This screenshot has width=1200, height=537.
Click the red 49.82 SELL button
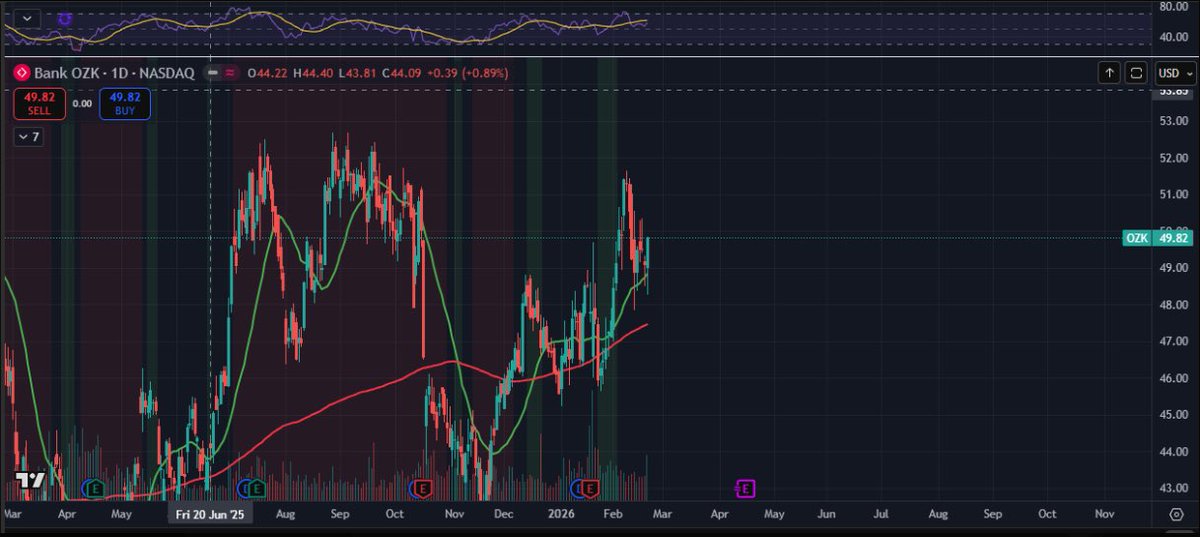click(41, 103)
